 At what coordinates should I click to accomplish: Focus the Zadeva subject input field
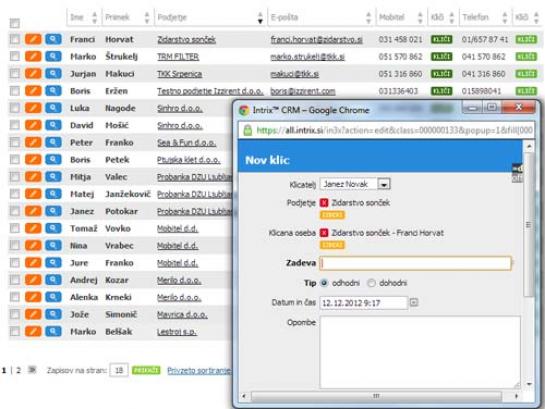(416, 263)
